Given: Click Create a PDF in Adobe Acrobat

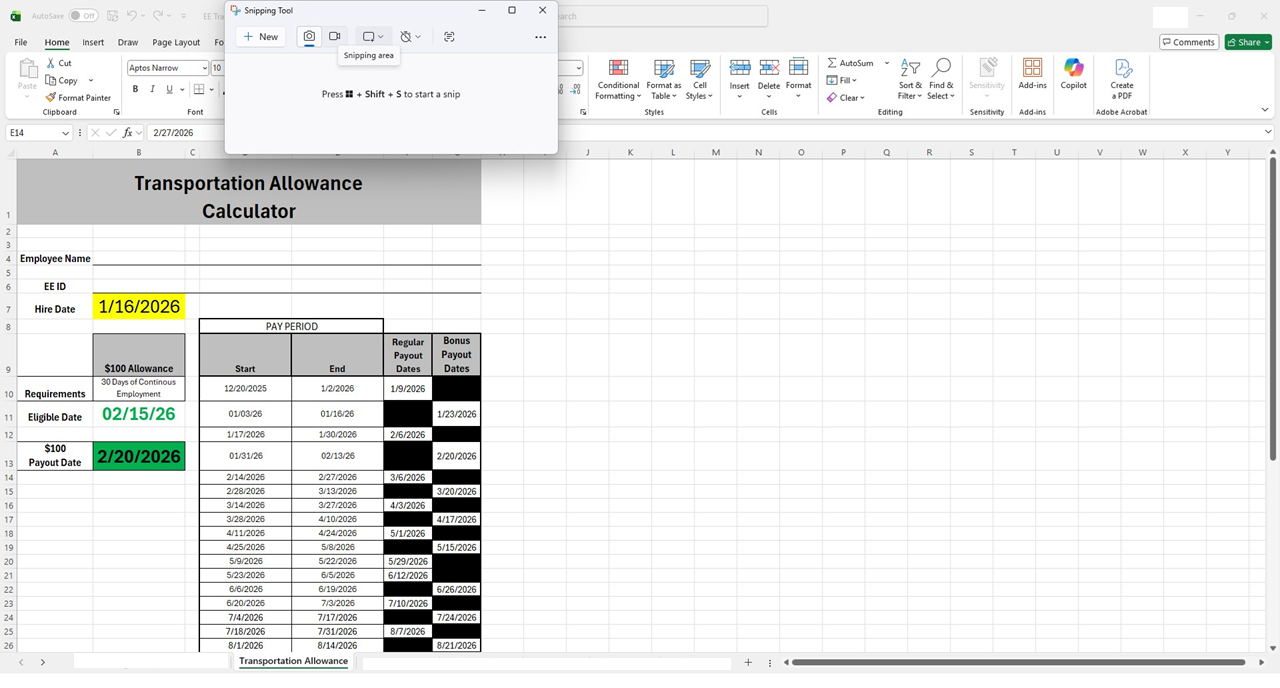Looking at the screenshot, I should tap(1122, 78).
